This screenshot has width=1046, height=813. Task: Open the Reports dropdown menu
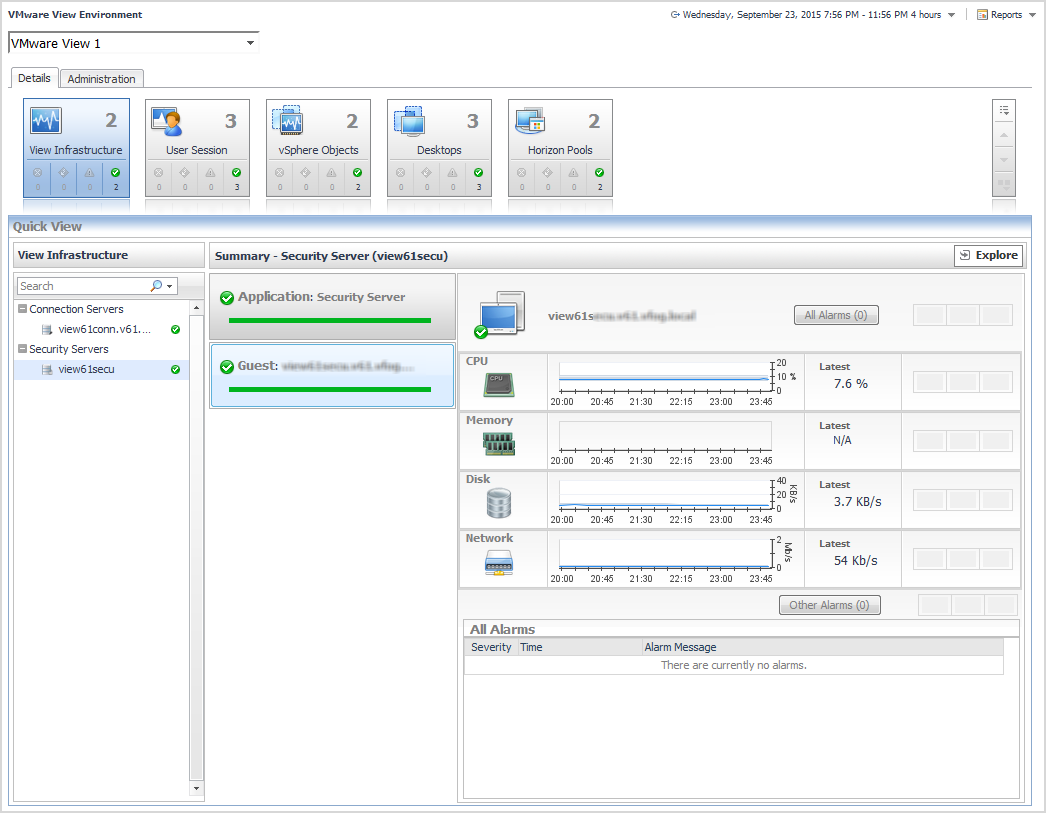[1005, 15]
